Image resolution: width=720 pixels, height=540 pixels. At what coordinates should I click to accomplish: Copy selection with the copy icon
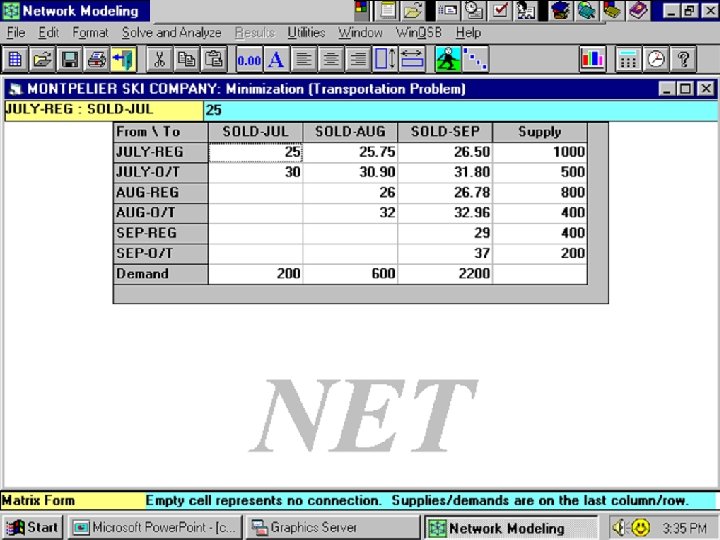point(186,59)
